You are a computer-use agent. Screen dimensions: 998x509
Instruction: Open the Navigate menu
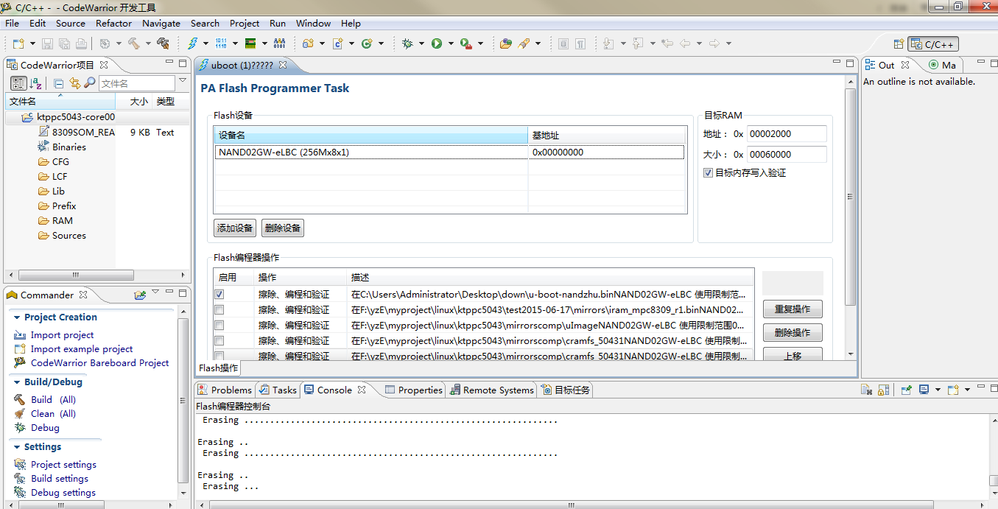pyautogui.click(x=161, y=24)
